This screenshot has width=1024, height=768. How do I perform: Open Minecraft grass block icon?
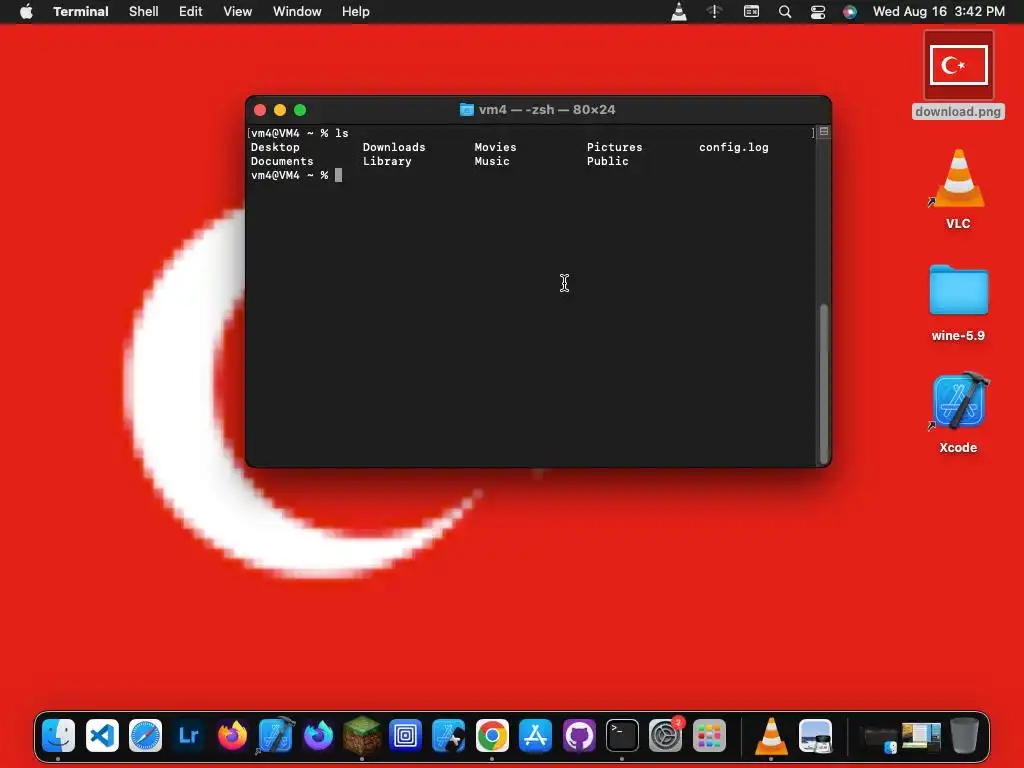click(x=362, y=736)
